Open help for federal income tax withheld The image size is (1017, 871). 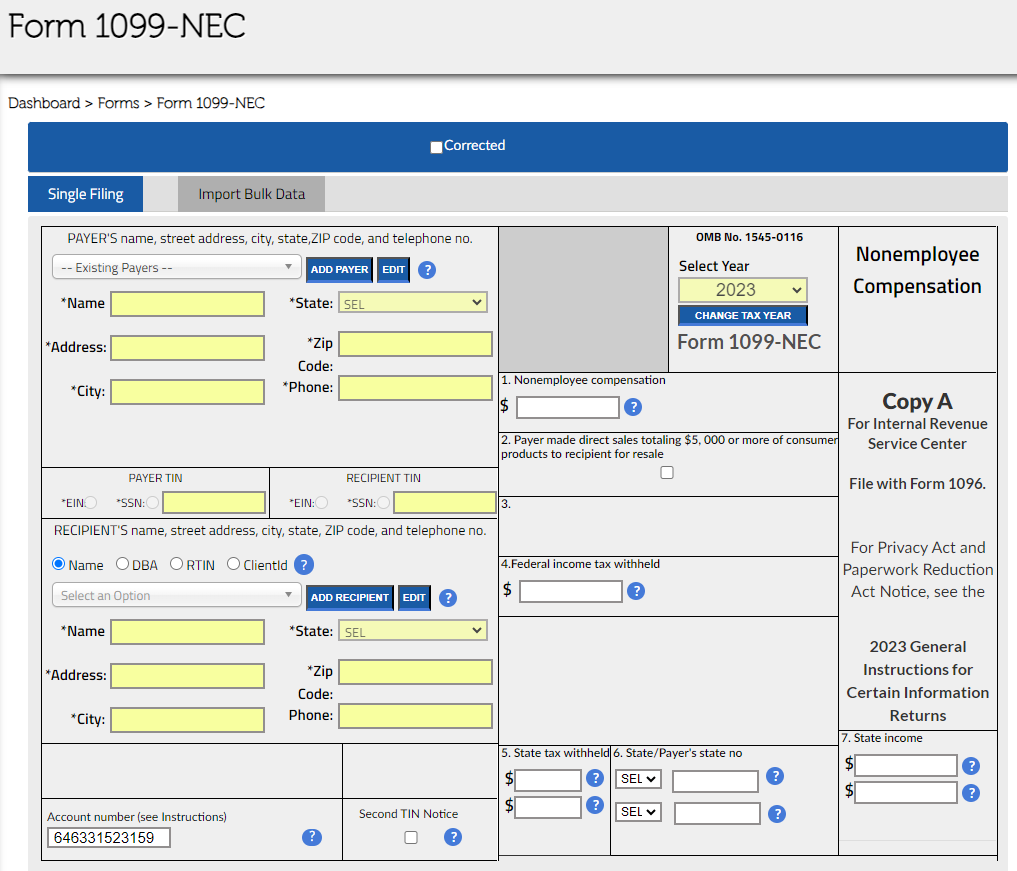[636, 591]
